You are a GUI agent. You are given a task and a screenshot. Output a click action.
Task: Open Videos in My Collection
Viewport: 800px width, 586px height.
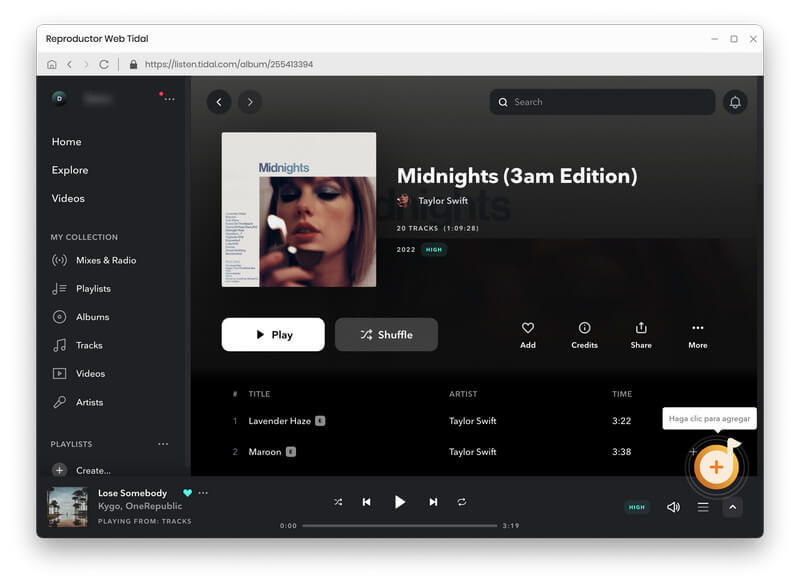tap(79, 373)
